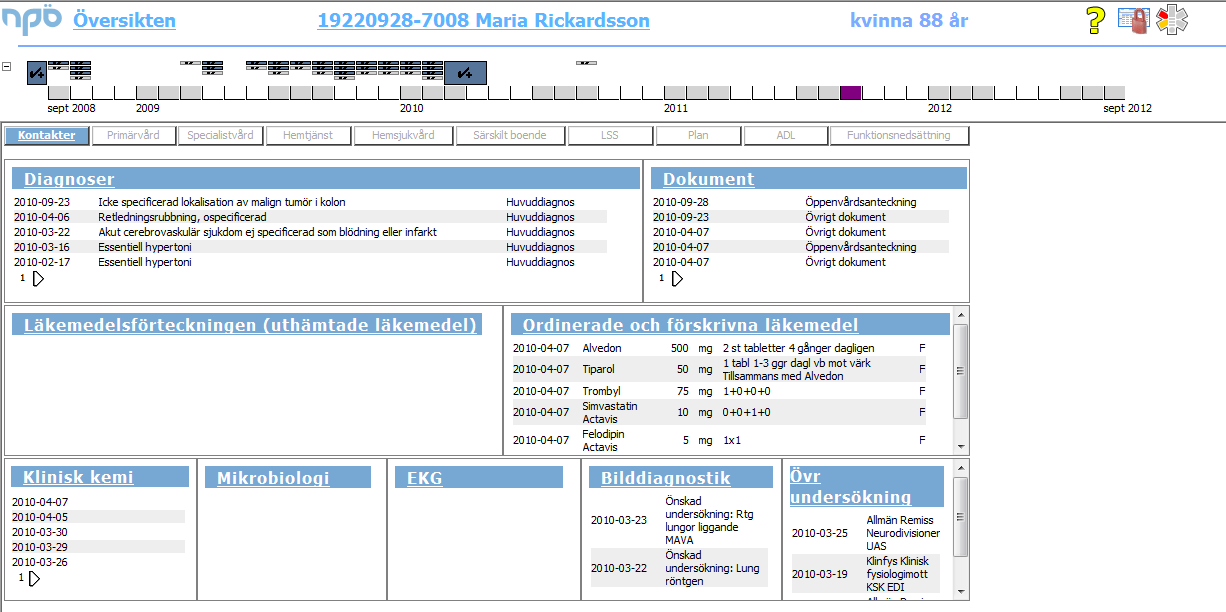This screenshot has height=612, width=1226.
Task: Select the Alvedon 500 mg medication row
Action: [x=719, y=348]
